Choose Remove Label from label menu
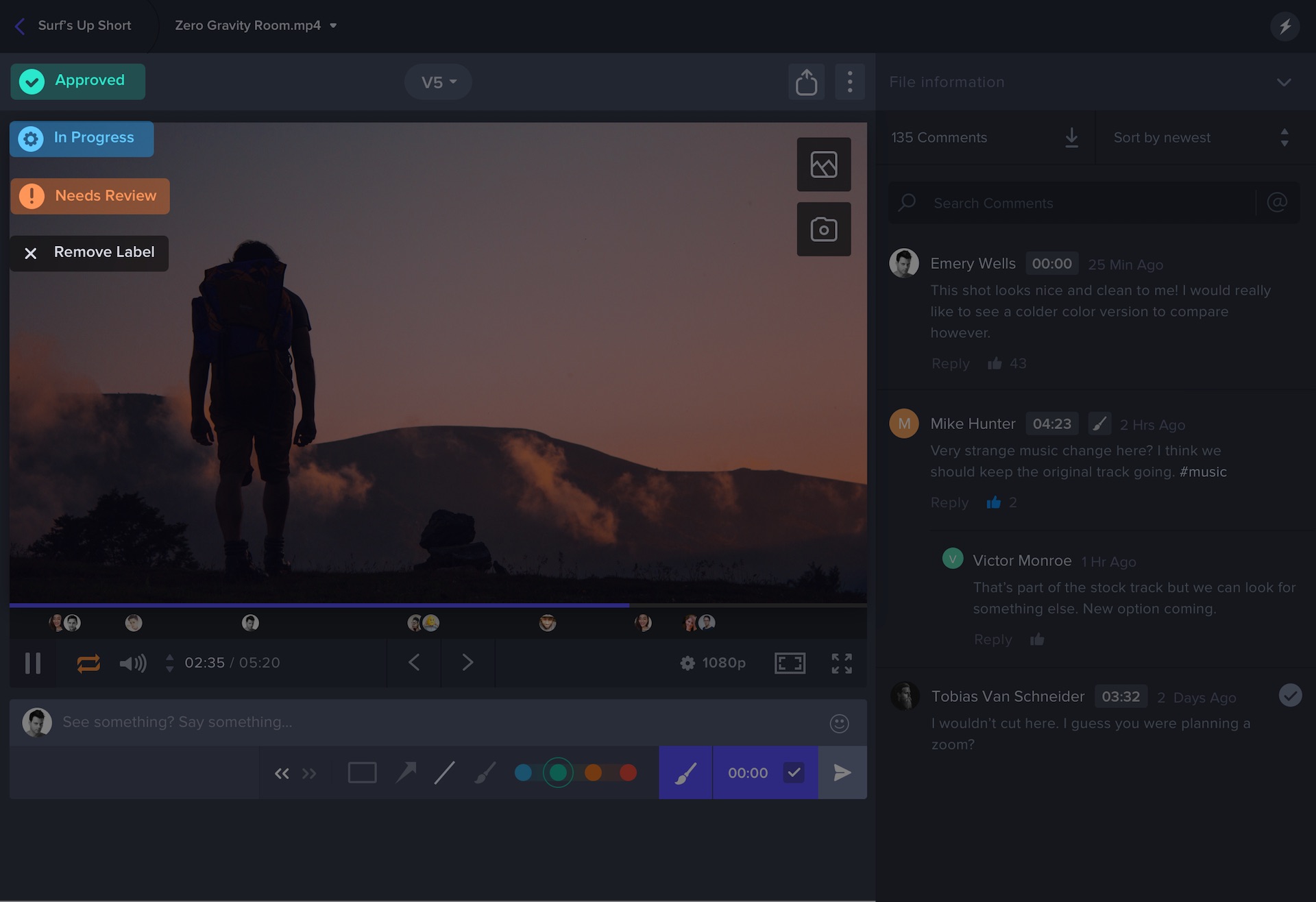 click(x=89, y=253)
